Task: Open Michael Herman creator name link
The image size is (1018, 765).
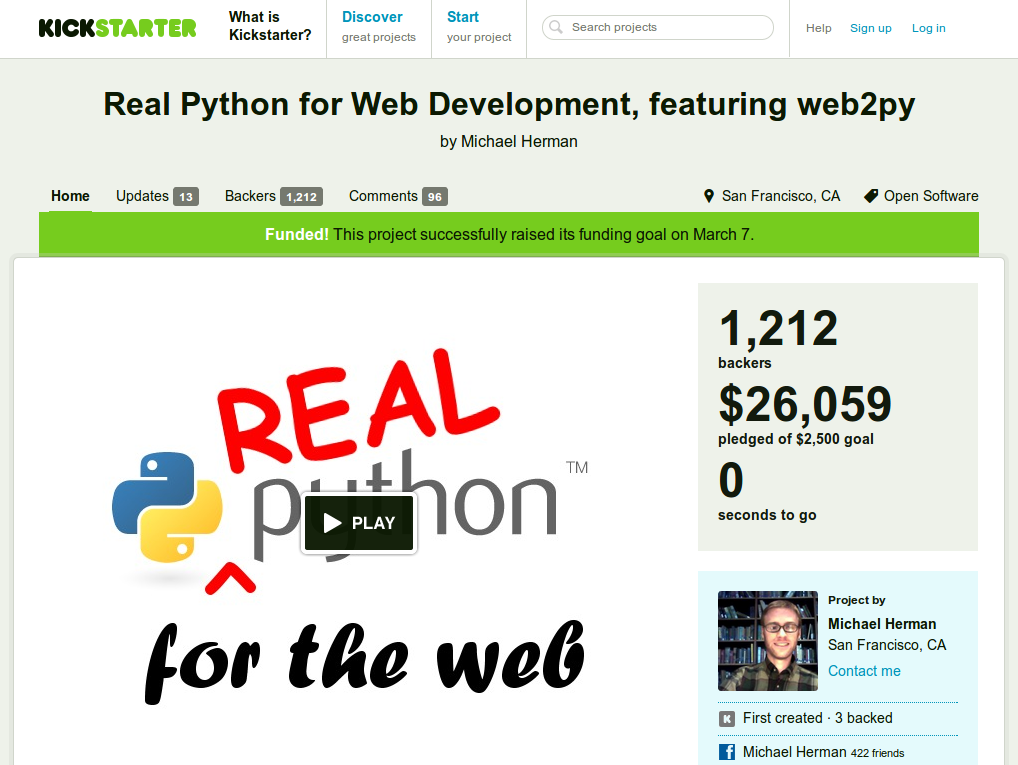Action: pos(882,624)
